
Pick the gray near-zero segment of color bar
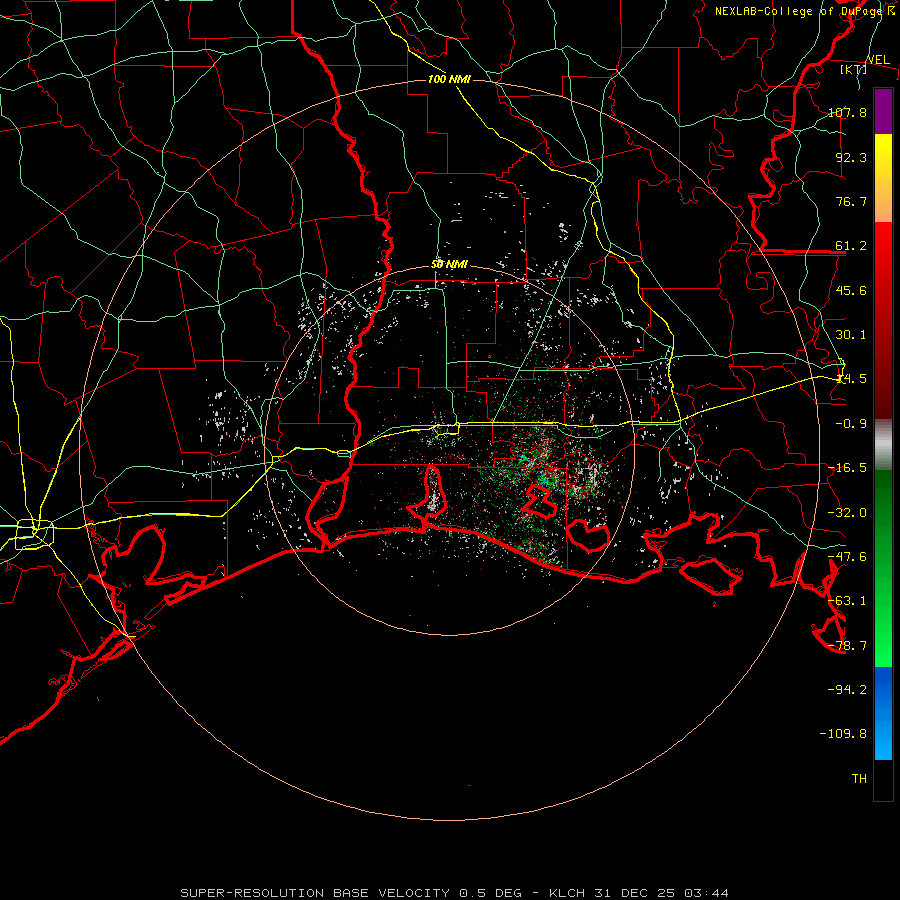[x=883, y=445]
